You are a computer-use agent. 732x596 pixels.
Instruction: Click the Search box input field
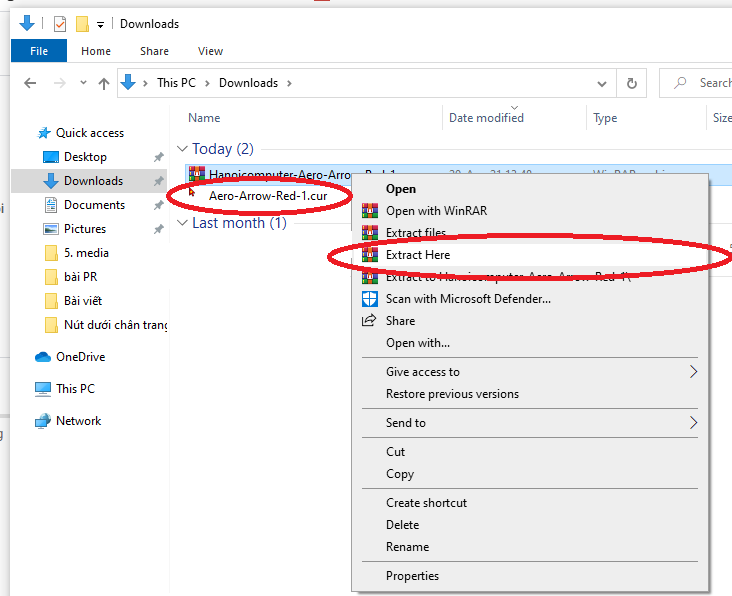(x=711, y=83)
